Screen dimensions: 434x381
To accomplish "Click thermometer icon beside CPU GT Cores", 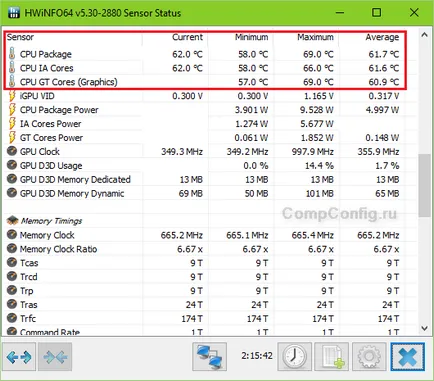I will (12, 82).
